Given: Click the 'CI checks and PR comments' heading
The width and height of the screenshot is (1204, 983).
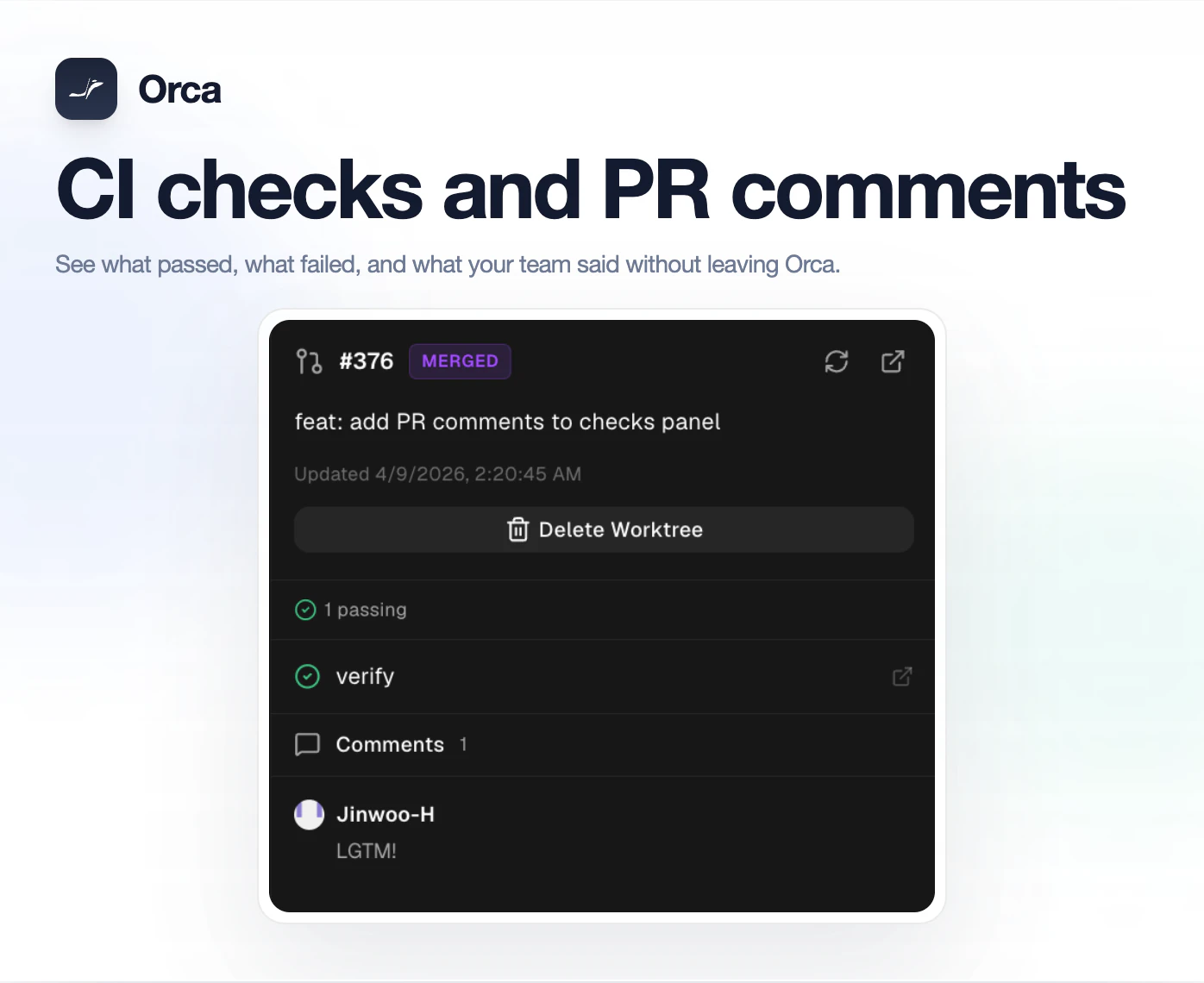Looking at the screenshot, I should 591,190.
